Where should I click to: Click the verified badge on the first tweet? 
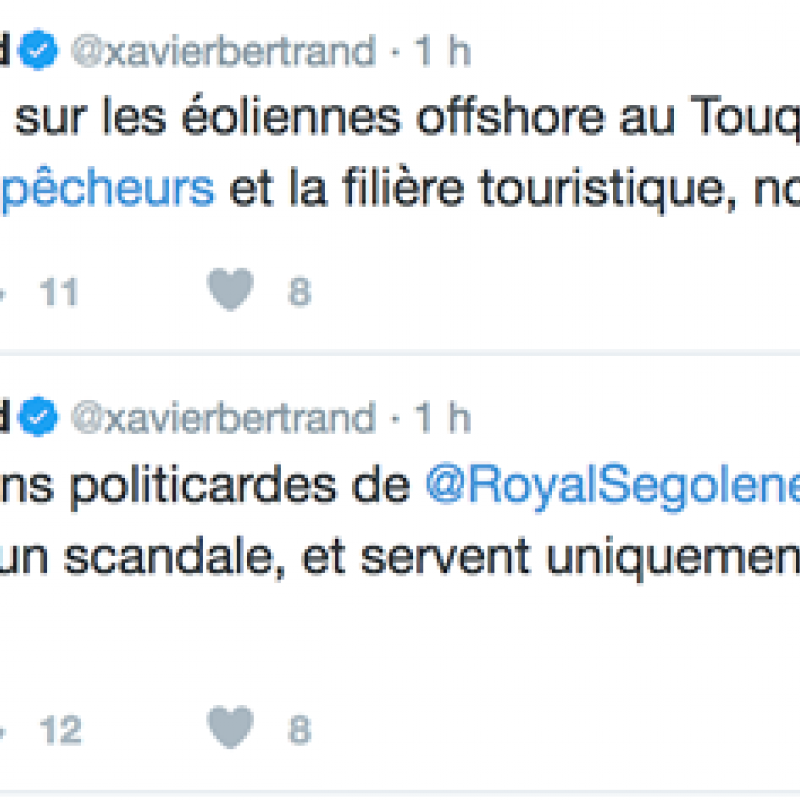(38, 50)
